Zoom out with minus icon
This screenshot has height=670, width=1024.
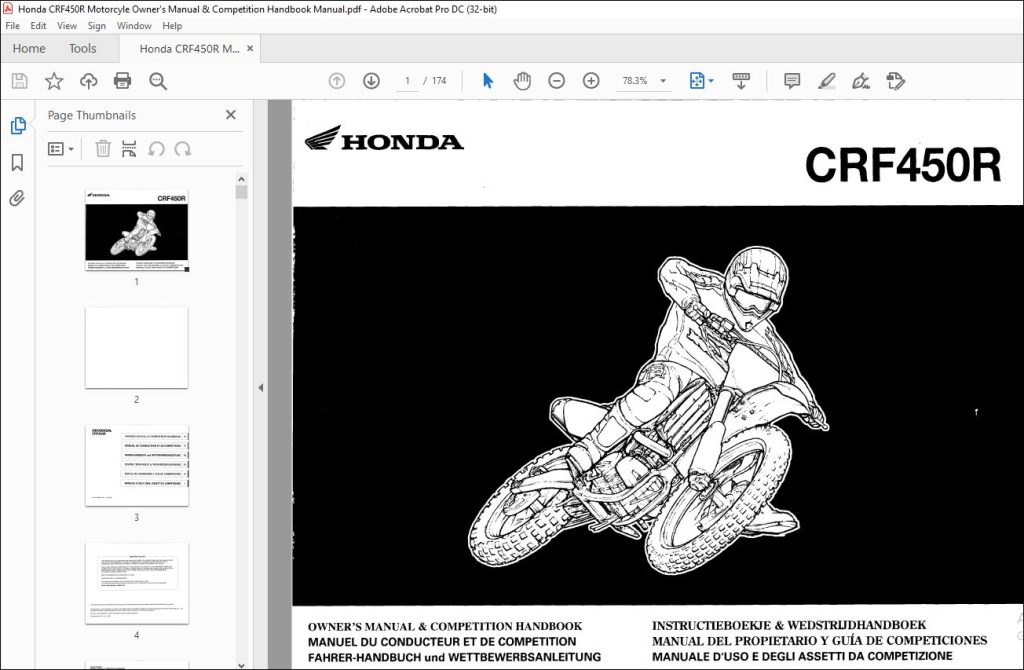pos(556,81)
